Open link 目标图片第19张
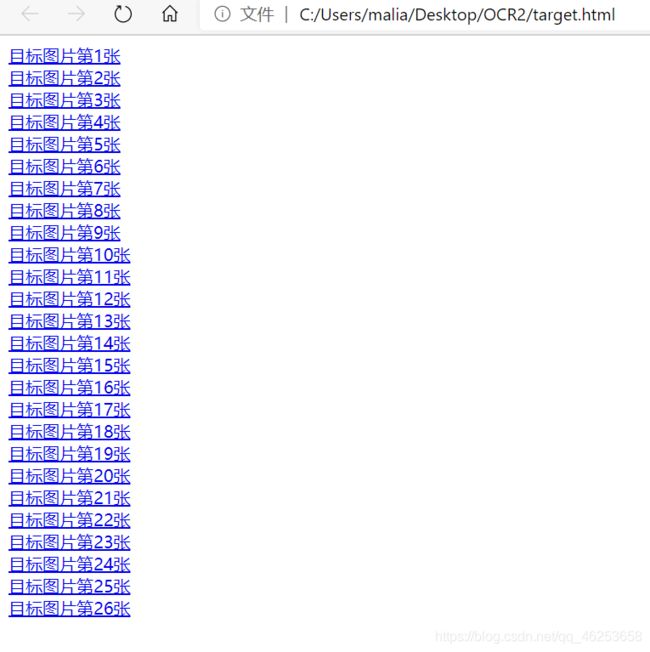650x652 pixels. coord(69,454)
